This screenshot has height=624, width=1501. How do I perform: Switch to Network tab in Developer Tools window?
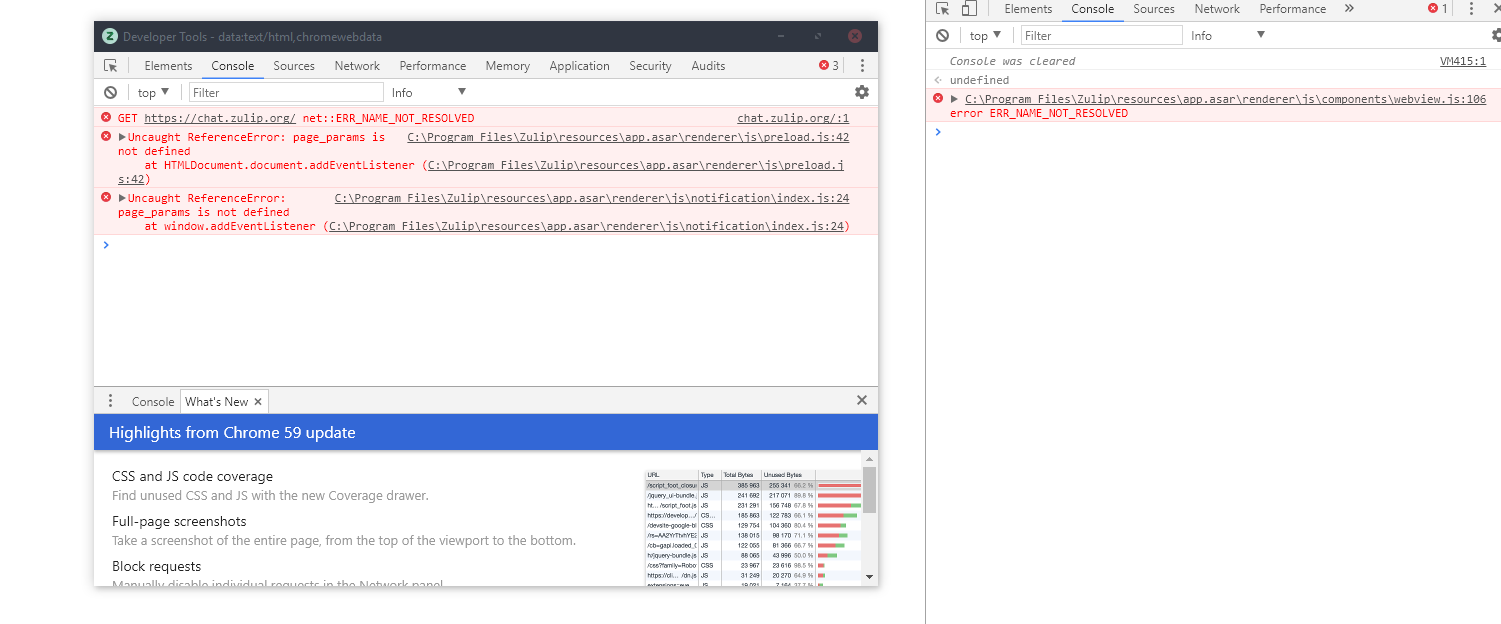[x=357, y=66]
